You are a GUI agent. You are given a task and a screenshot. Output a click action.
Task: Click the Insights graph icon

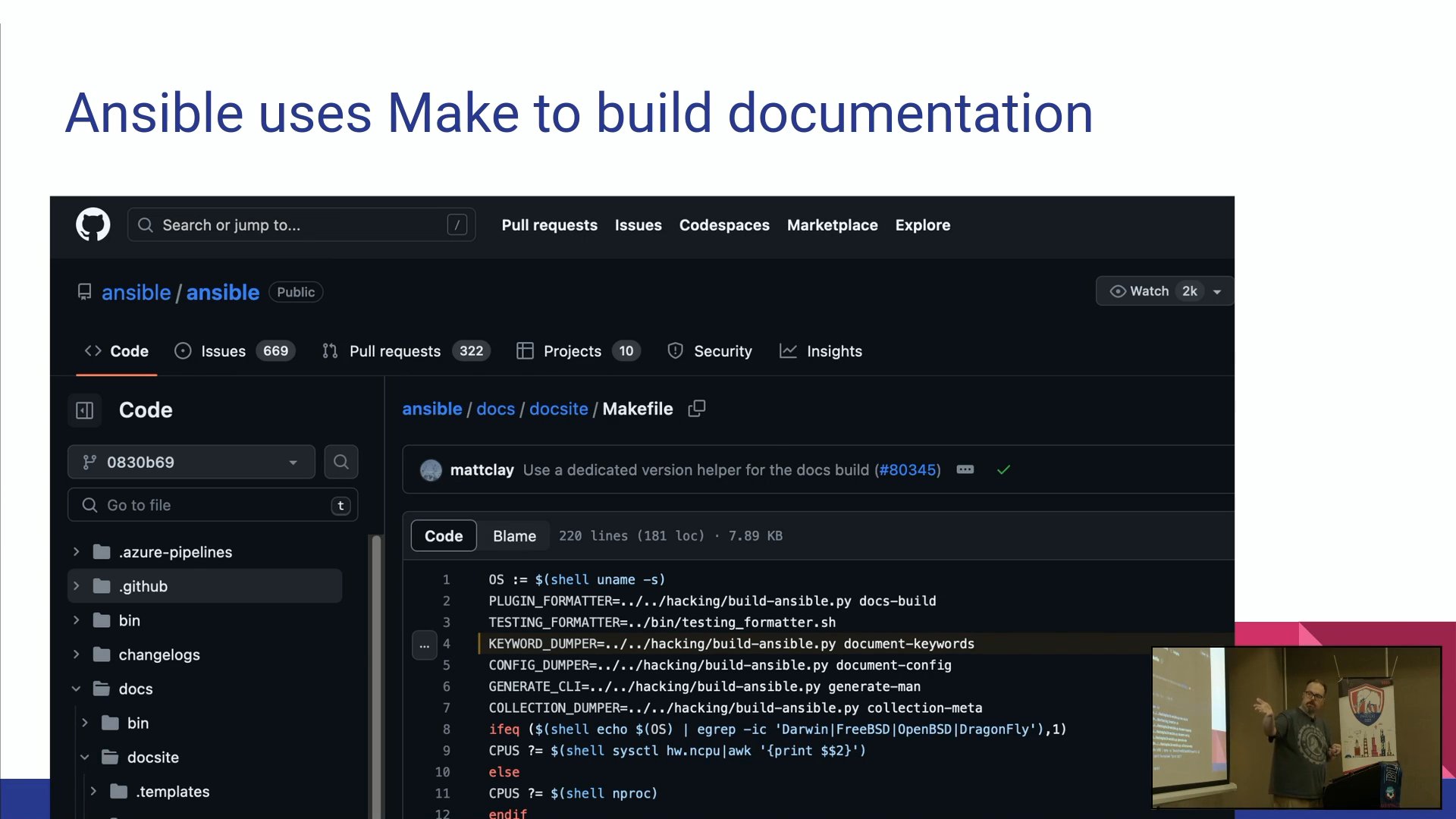pyautogui.click(x=788, y=351)
